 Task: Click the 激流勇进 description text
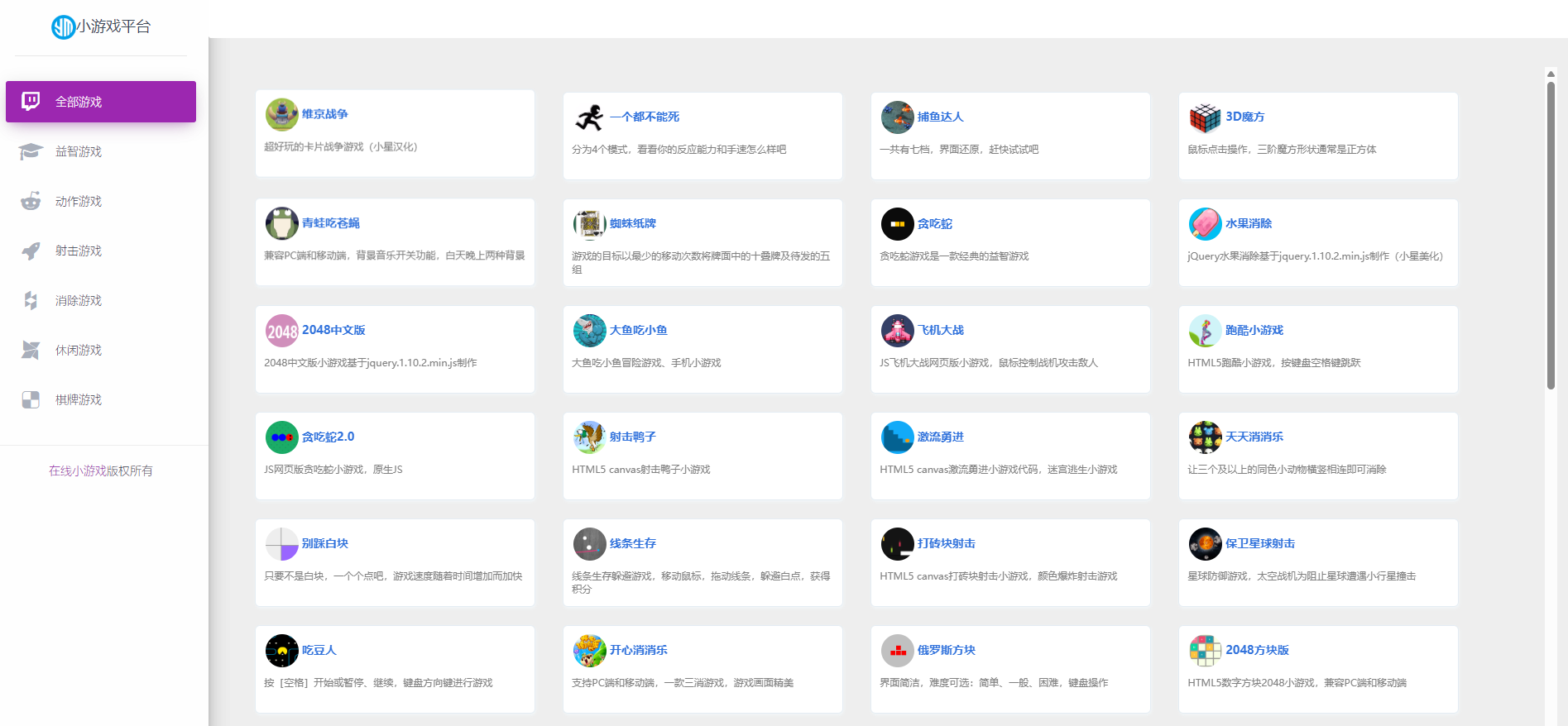(999, 470)
